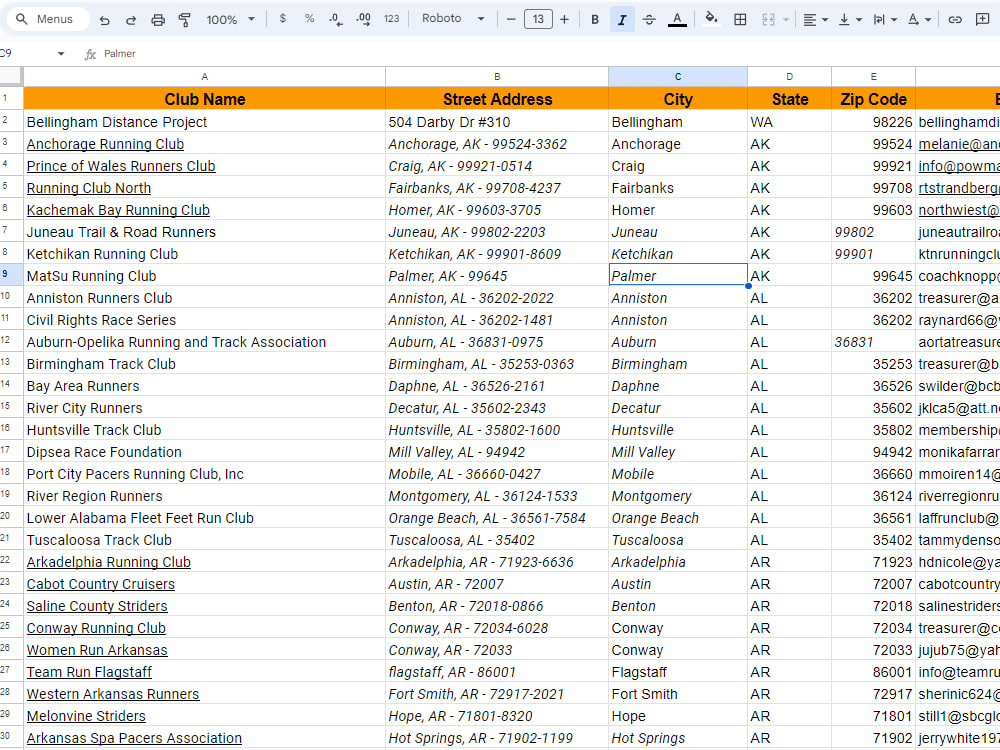1000x750 pixels.
Task: Click the Undo icon
Action: (x=105, y=20)
